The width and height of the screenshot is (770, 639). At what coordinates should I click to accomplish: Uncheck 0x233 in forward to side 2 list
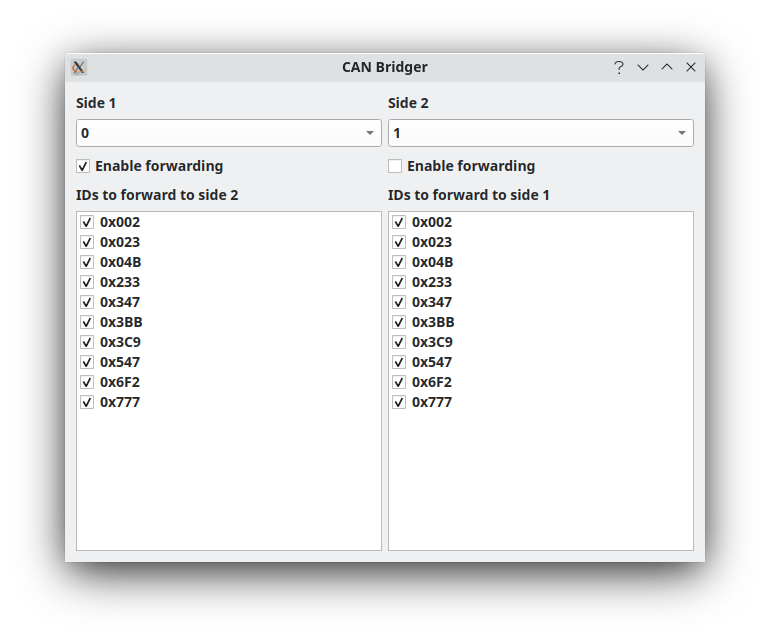click(87, 282)
